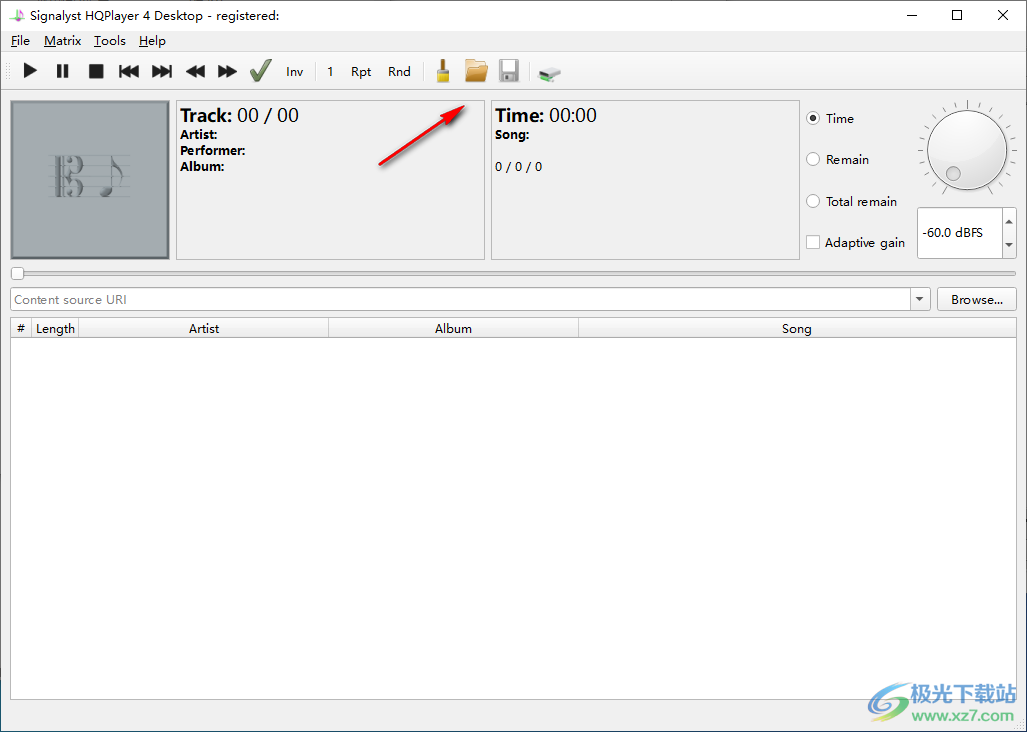Click the -60.0 dBFS volume field
1027x732 pixels.
(x=960, y=233)
